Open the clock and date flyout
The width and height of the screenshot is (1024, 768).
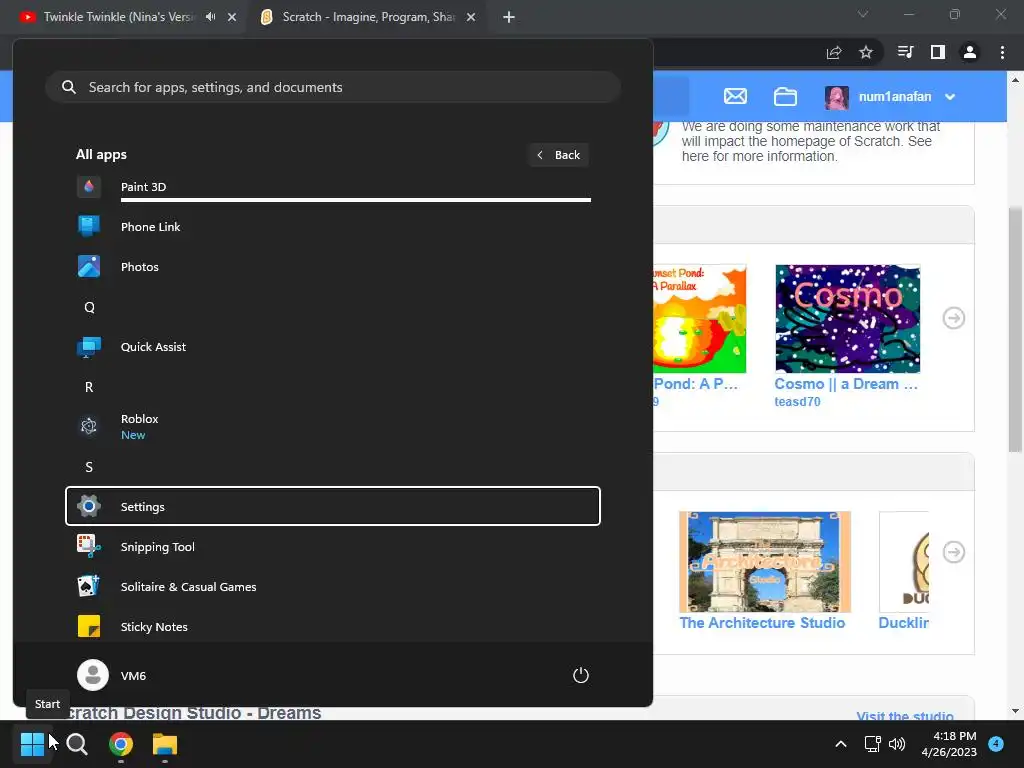click(x=949, y=744)
